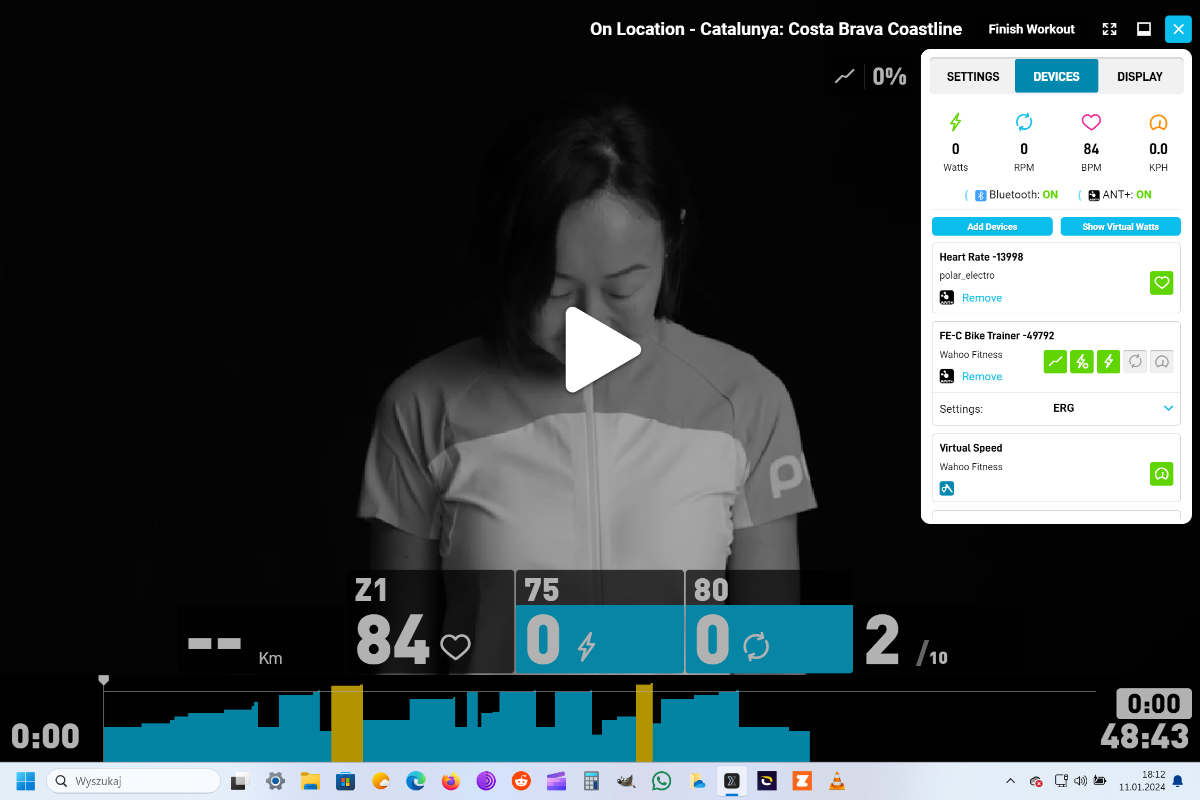
Task: Click the gradient chart icon beside 0%
Action: 845,76
